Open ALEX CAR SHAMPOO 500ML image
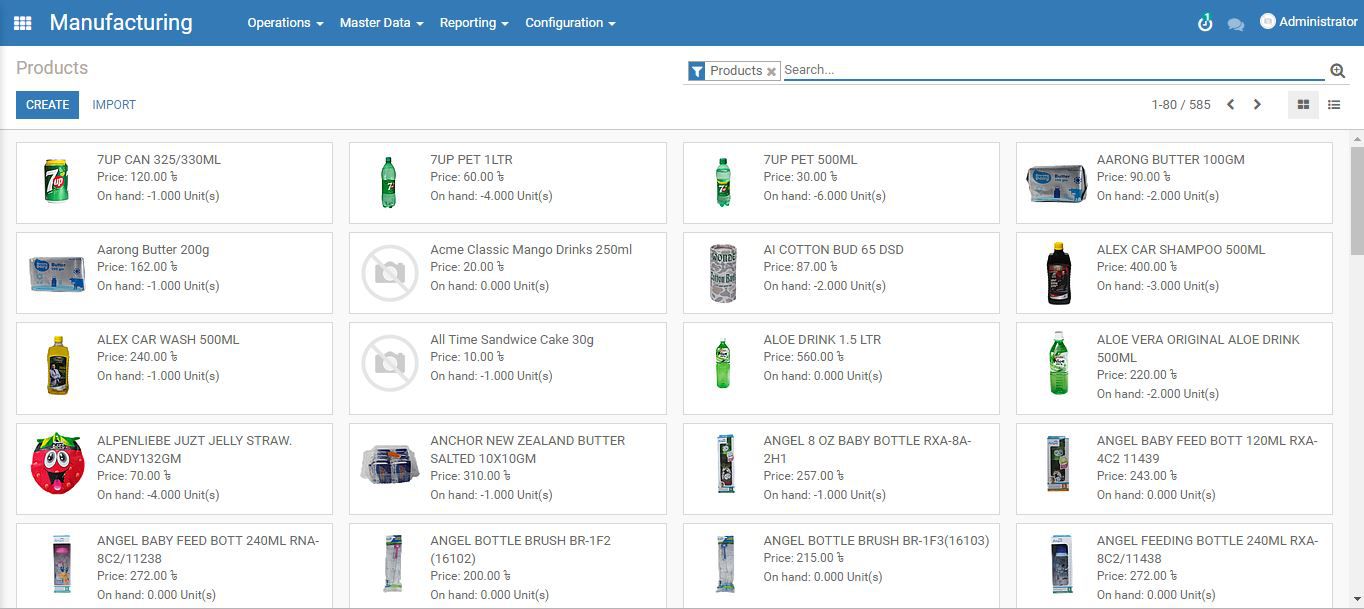 click(x=1058, y=273)
